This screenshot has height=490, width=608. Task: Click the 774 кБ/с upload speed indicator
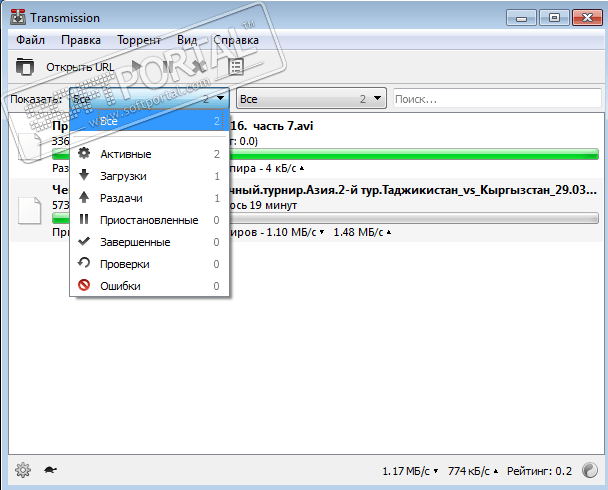(473, 471)
